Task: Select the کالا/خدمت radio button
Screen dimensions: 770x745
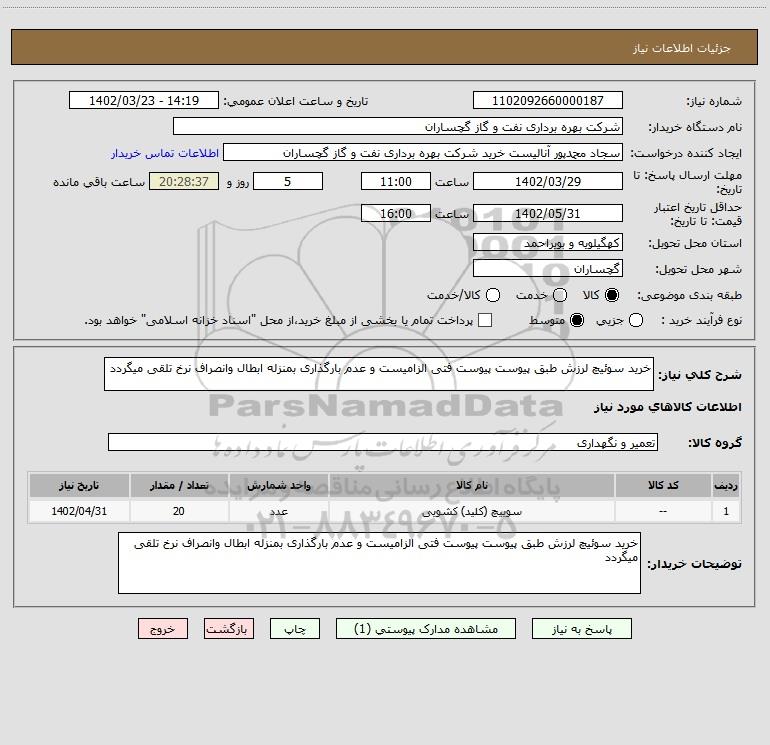Action: click(x=493, y=295)
